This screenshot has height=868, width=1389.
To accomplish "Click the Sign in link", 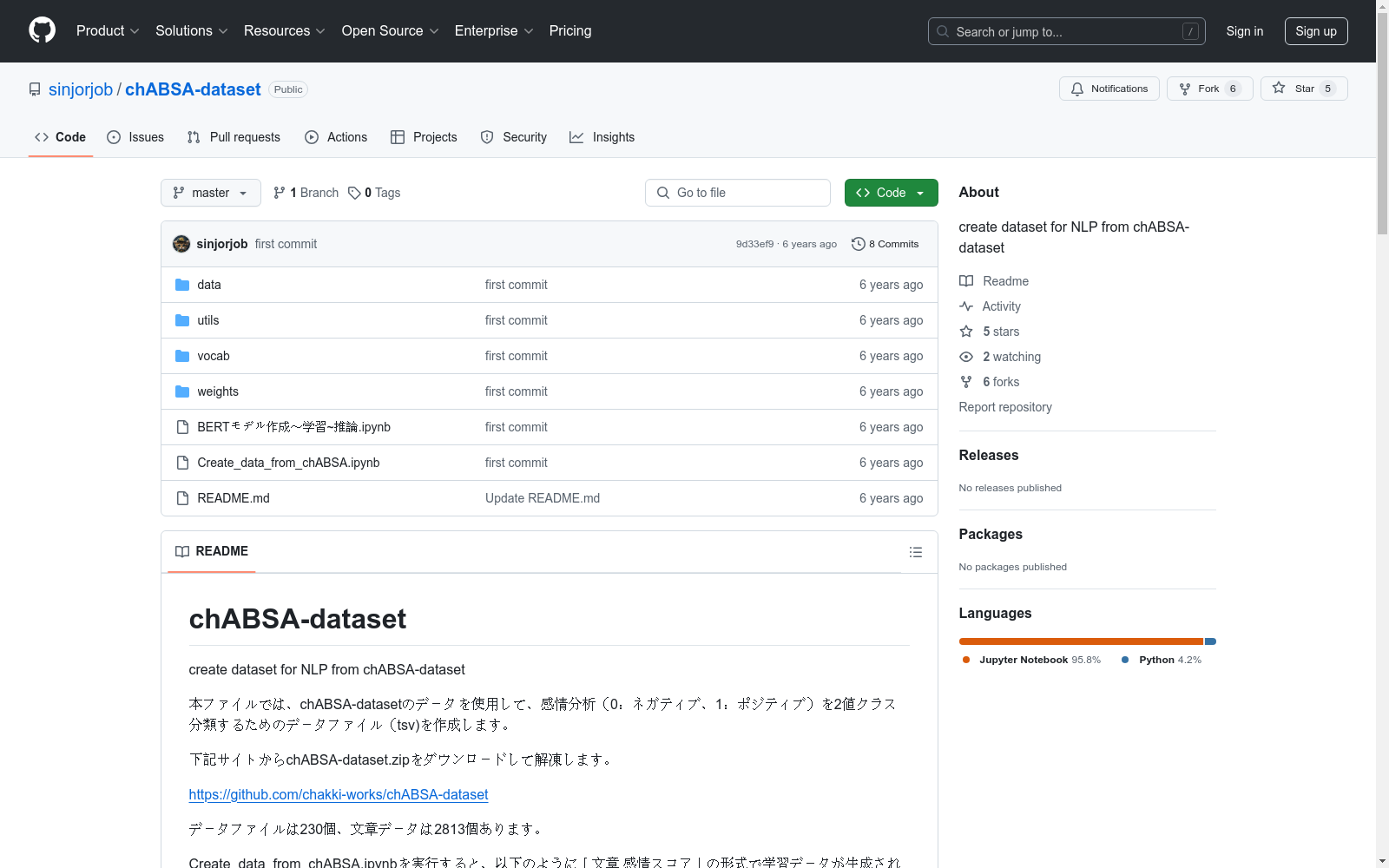I will click(x=1245, y=31).
